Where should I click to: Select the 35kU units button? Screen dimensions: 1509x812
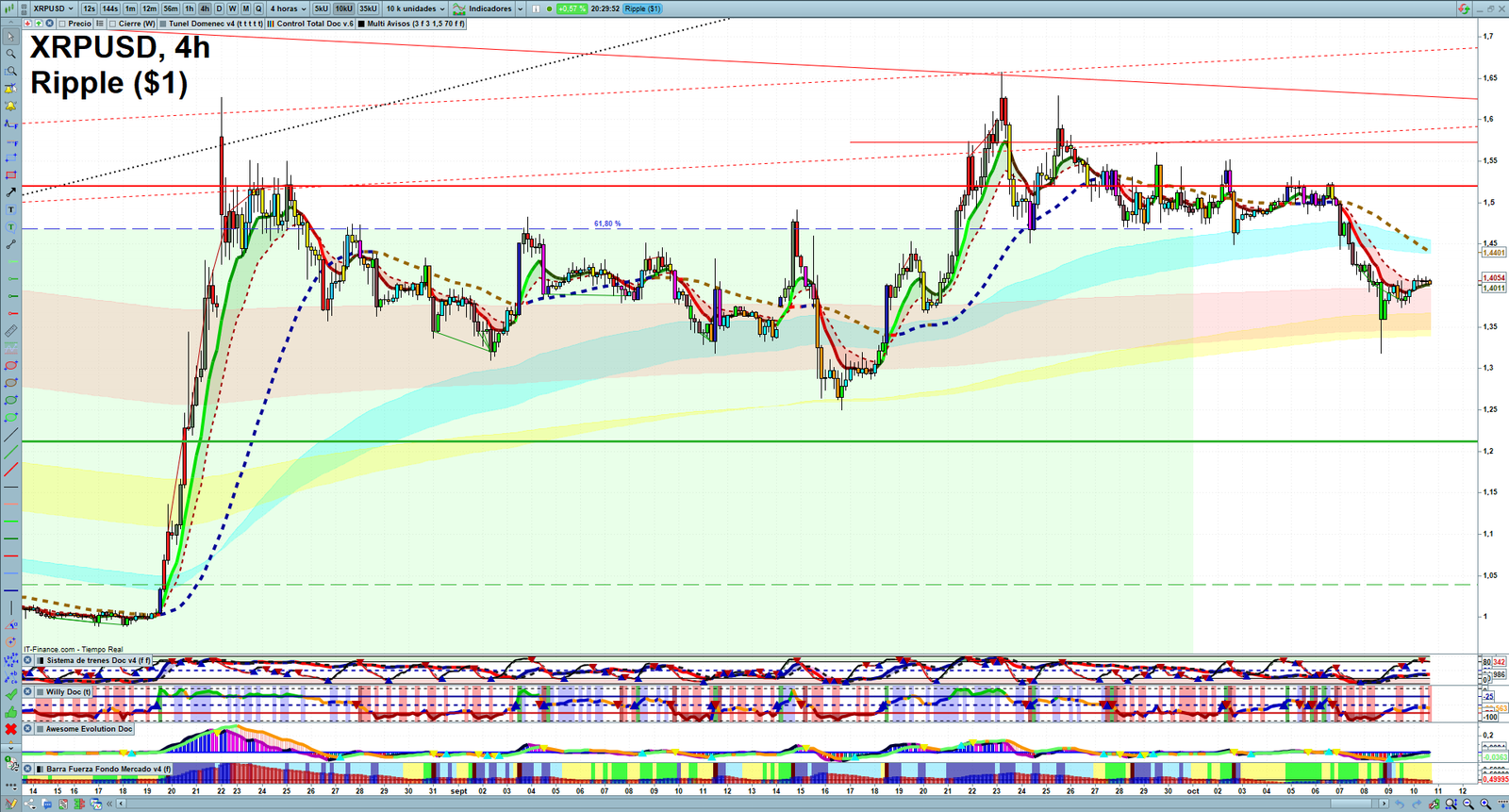click(x=368, y=8)
